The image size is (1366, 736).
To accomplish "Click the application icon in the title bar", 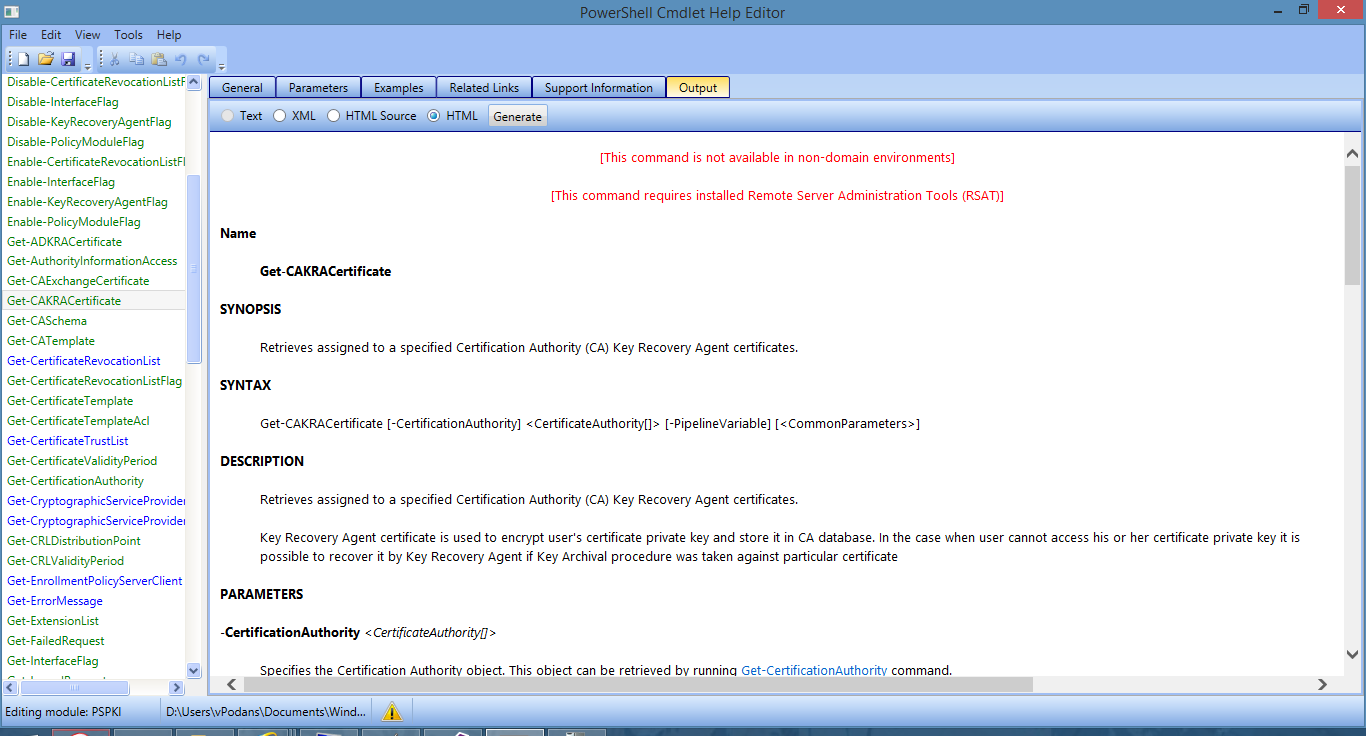I will coord(11,12).
